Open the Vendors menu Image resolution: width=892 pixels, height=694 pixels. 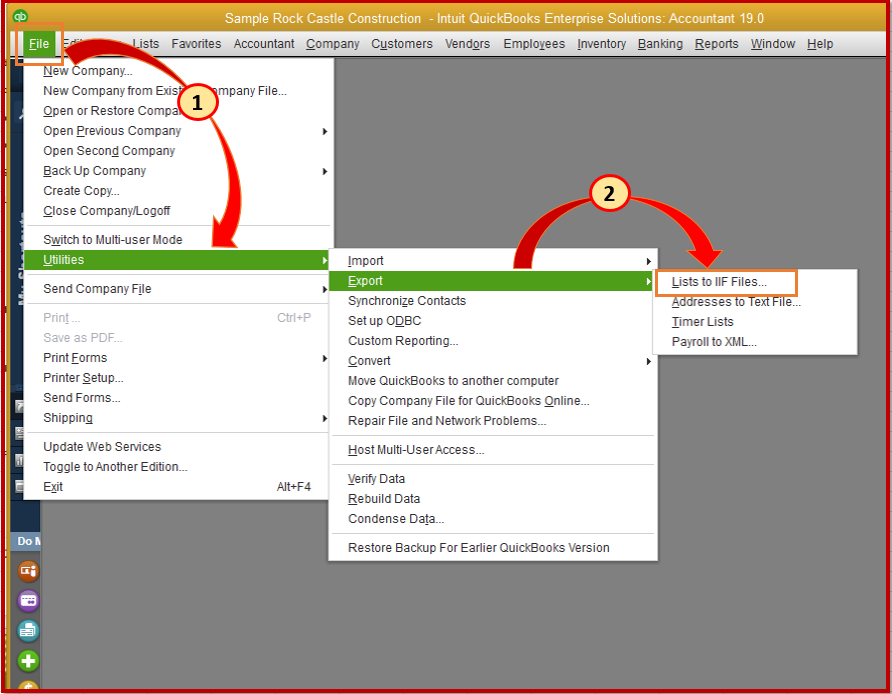click(x=467, y=44)
